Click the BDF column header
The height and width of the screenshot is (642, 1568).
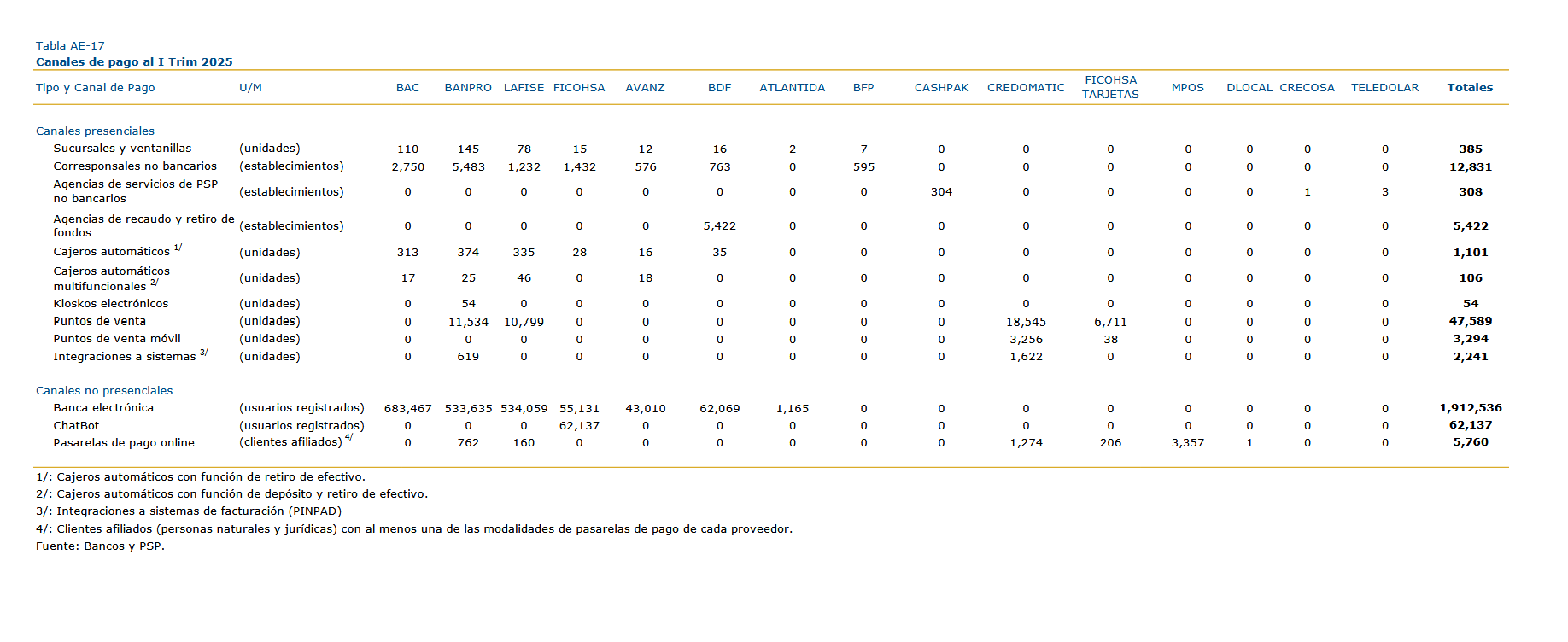[720, 88]
